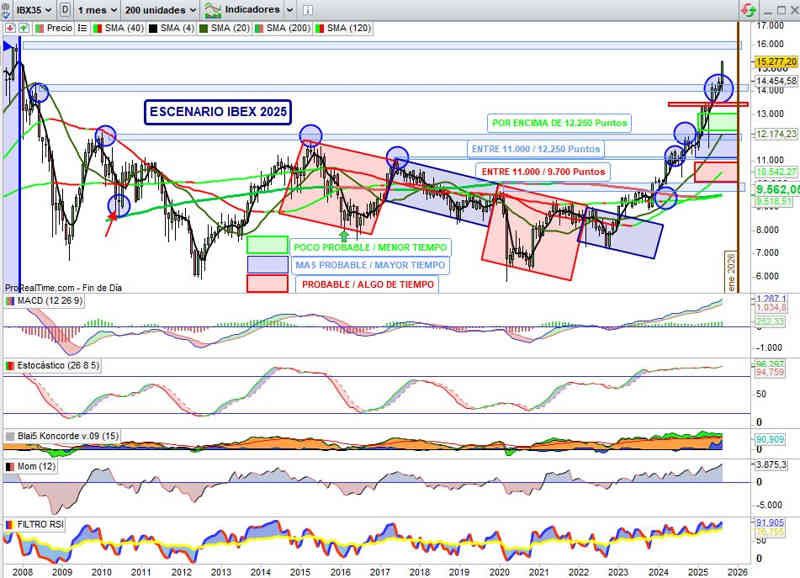This screenshot has height=578, width=800.
Task: Select the PROBABLE / ALGO DE TIEMPO label
Action: pyautogui.click(x=367, y=284)
